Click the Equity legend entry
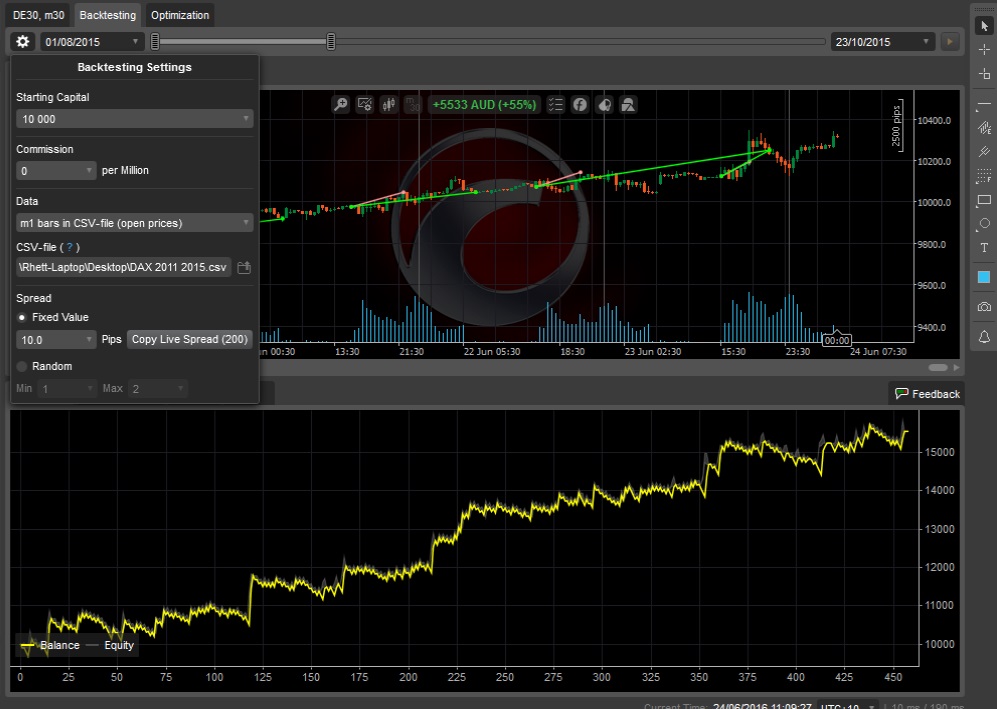The image size is (997, 709). [x=110, y=645]
